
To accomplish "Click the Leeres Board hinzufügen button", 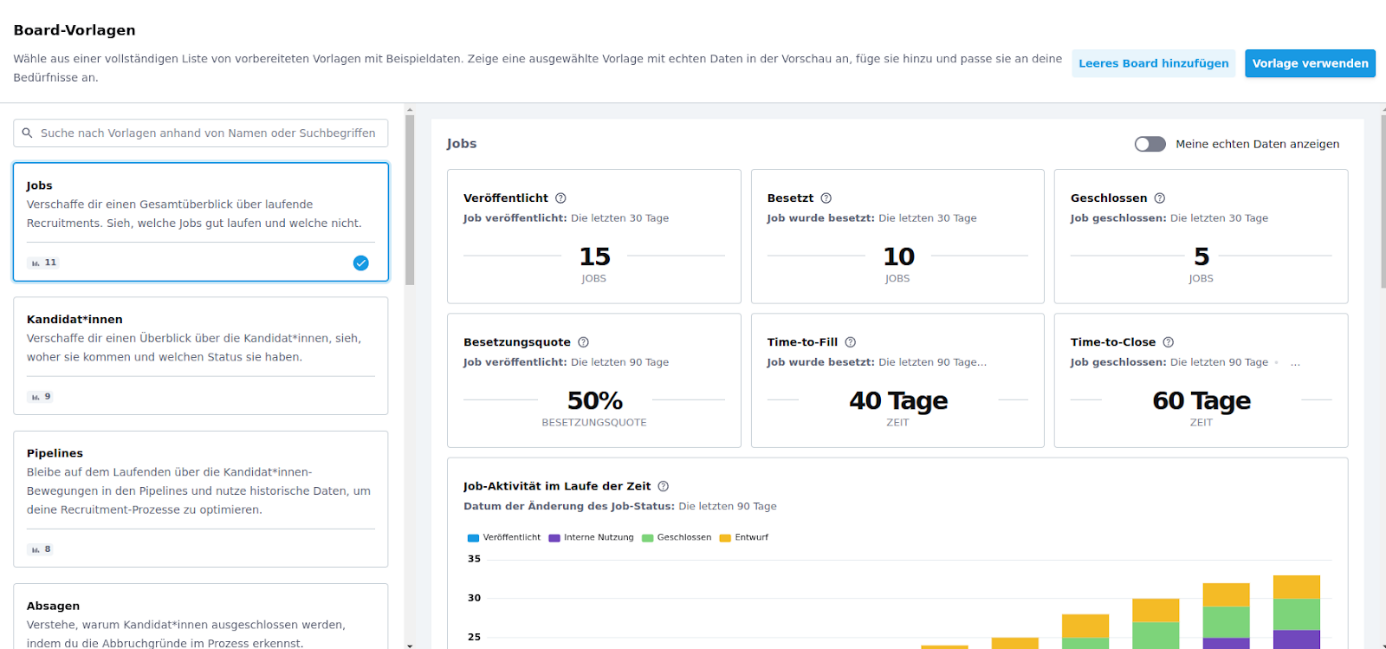I will pos(1154,62).
